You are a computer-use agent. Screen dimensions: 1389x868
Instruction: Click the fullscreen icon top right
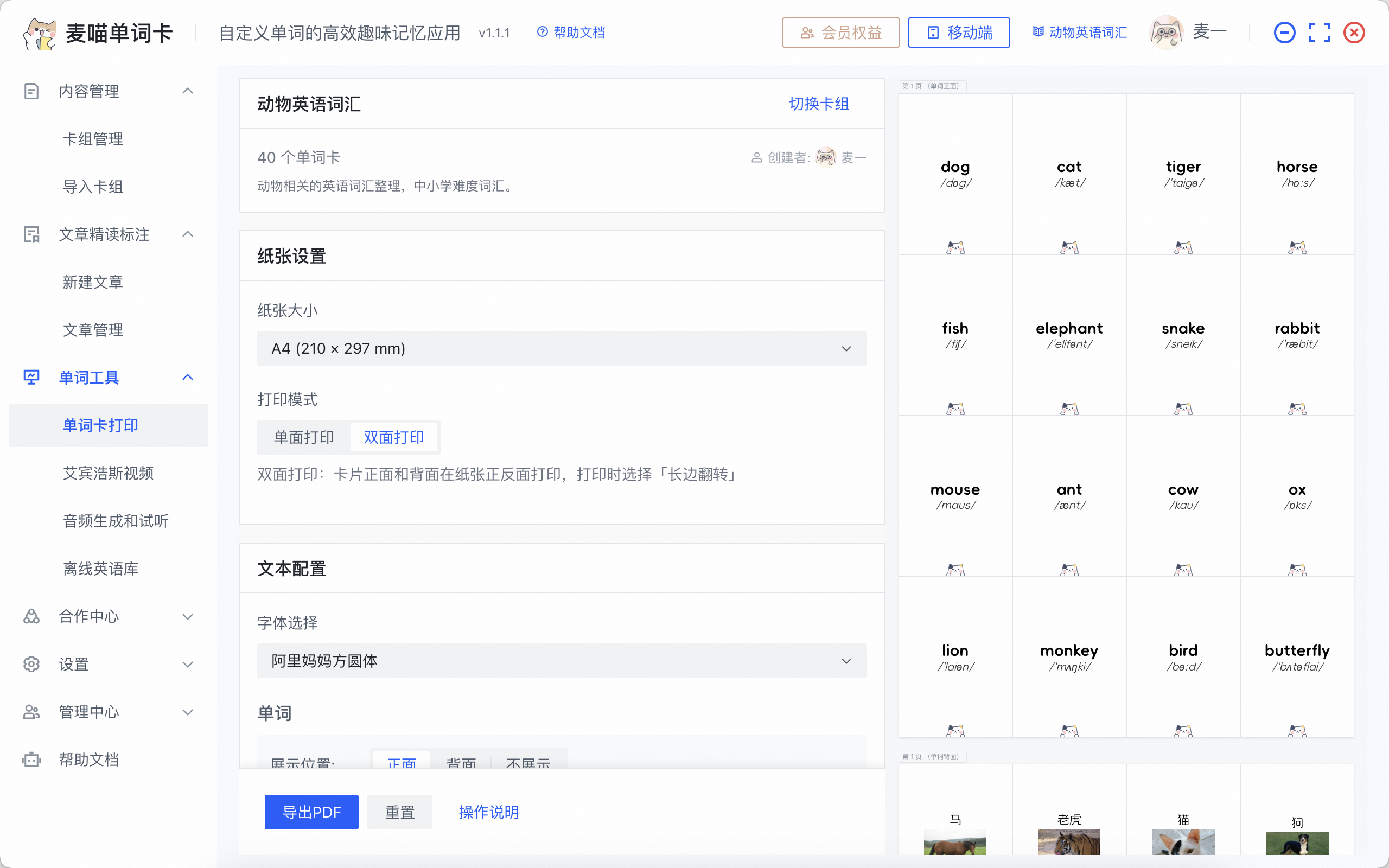click(x=1320, y=32)
